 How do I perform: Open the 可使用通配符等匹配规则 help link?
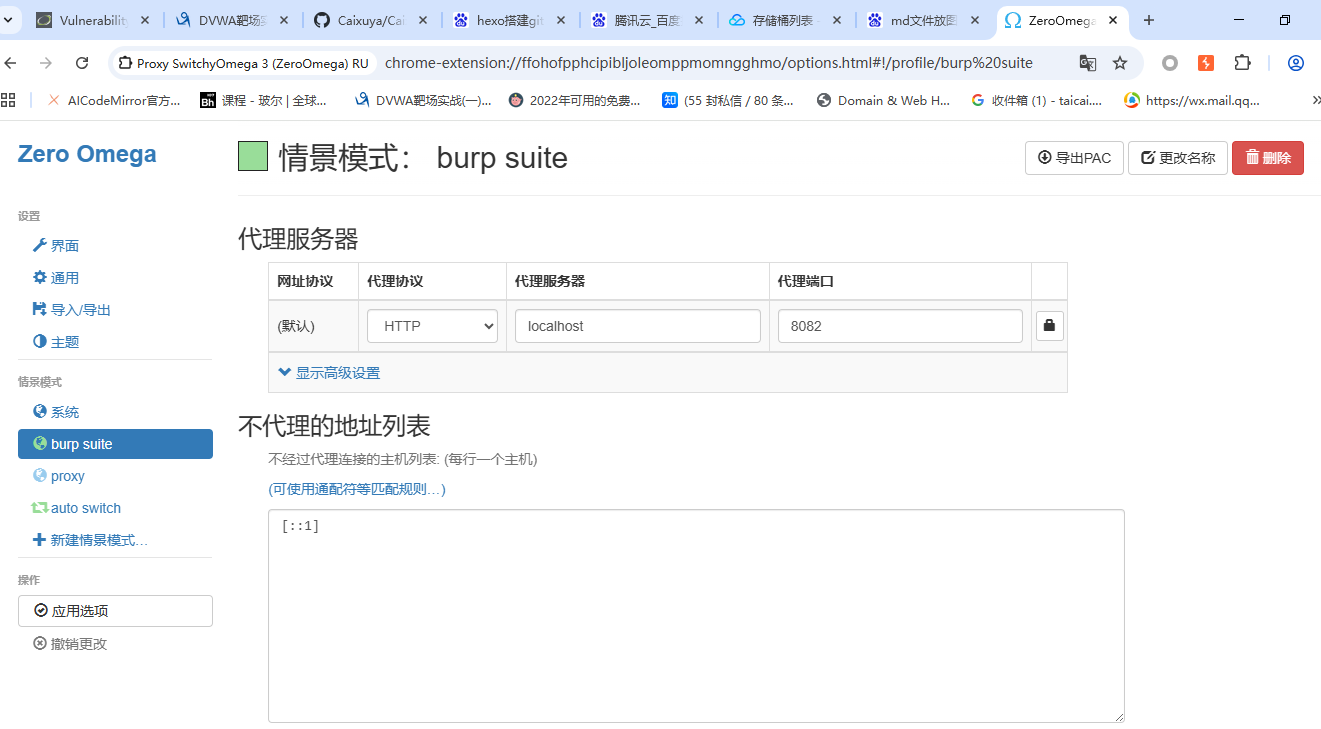(x=357, y=489)
